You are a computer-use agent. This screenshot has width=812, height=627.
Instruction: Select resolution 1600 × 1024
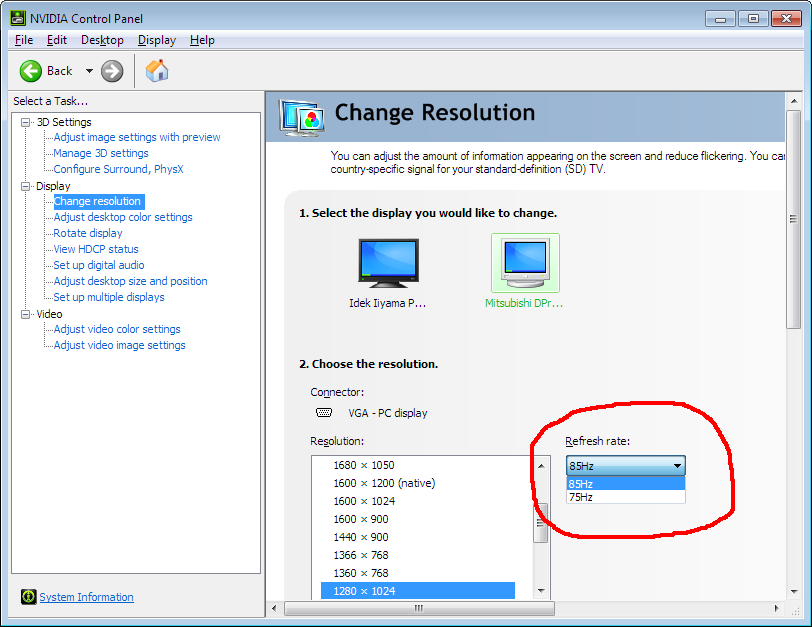click(364, 501)
